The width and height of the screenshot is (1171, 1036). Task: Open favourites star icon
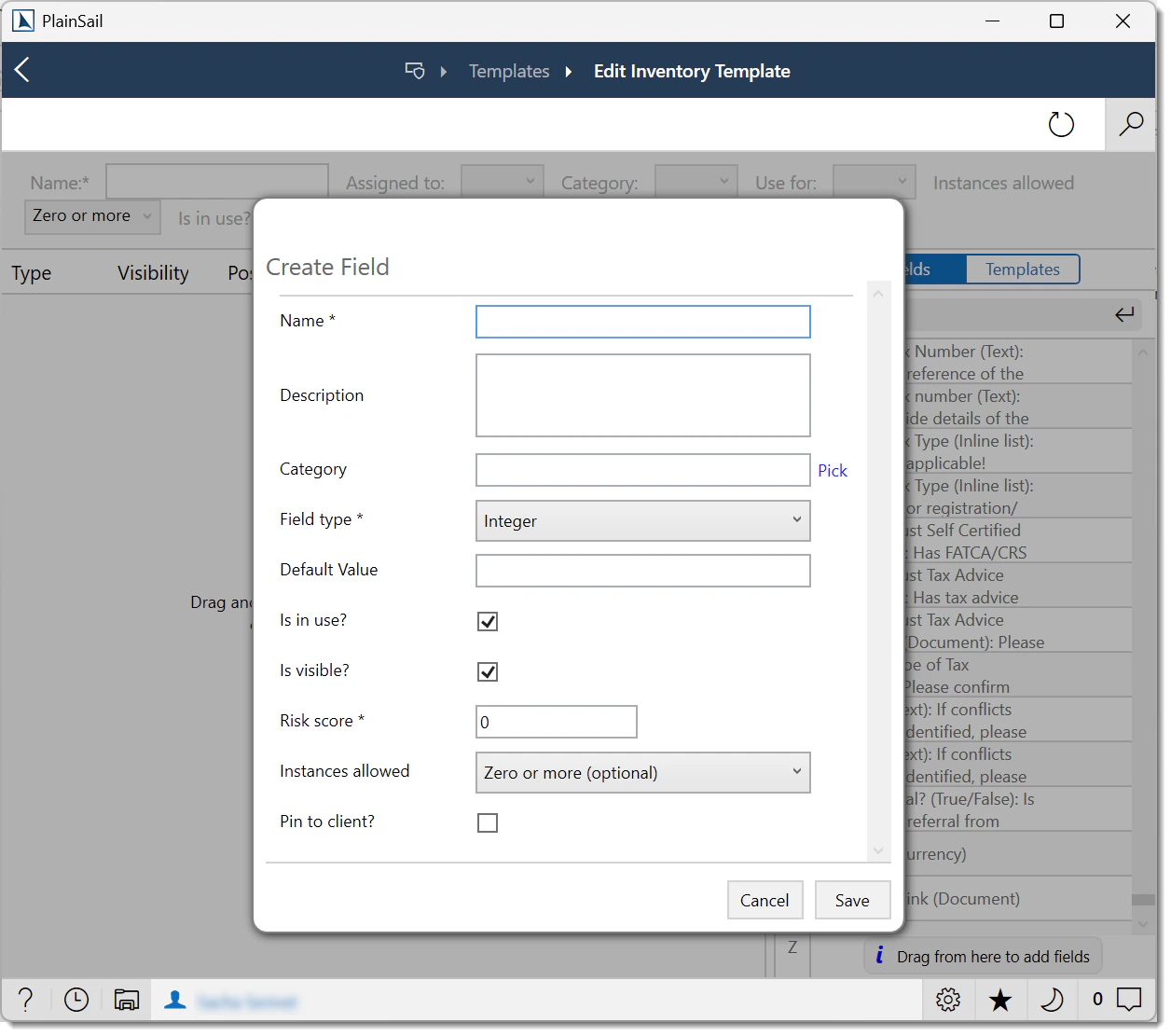pyautogui.click(x=1000, y=1000)
